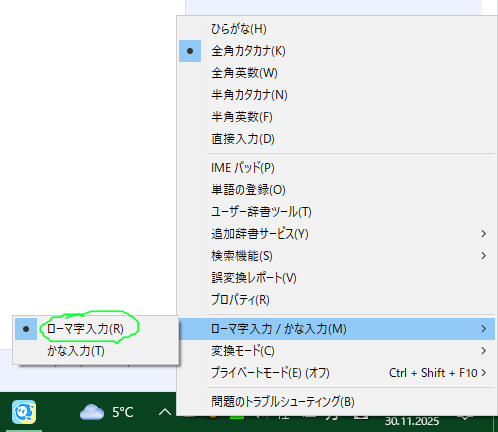Open ユーザー辞書ツール(T)
498x432 pixels.
(x=337, y=212)
